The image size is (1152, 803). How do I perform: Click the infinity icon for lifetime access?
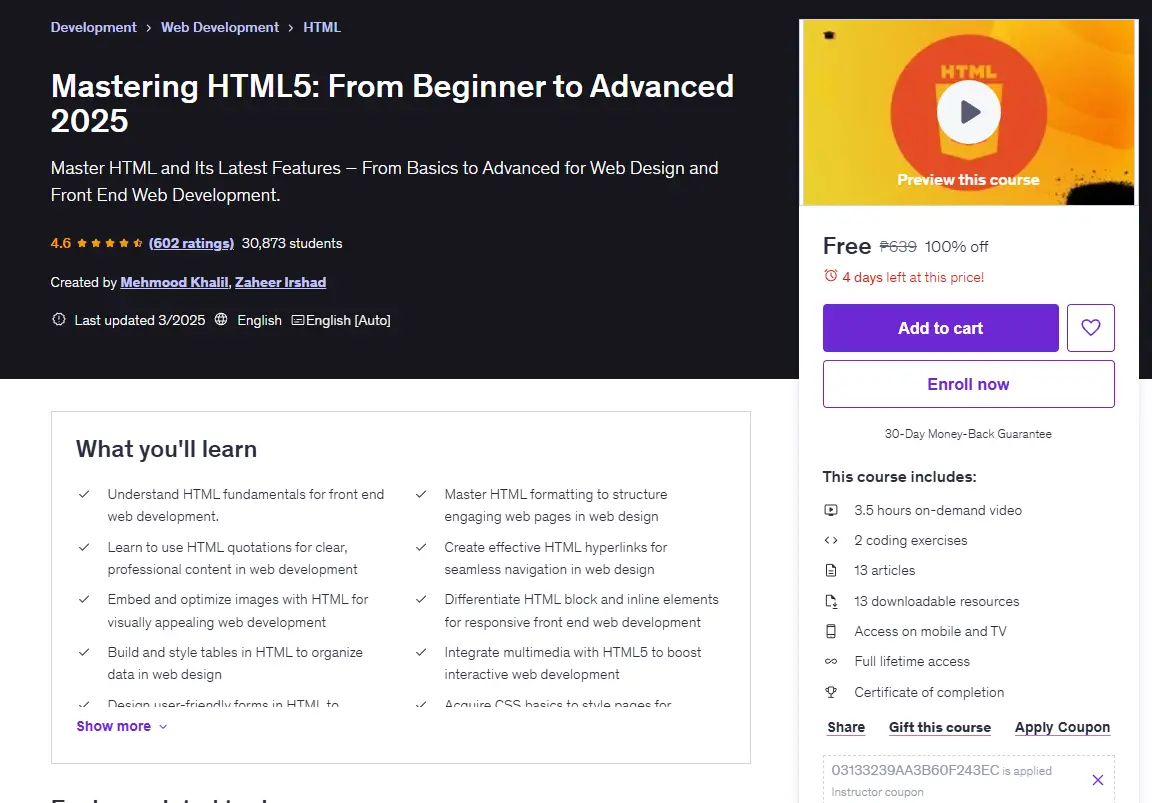pos(831,661)
